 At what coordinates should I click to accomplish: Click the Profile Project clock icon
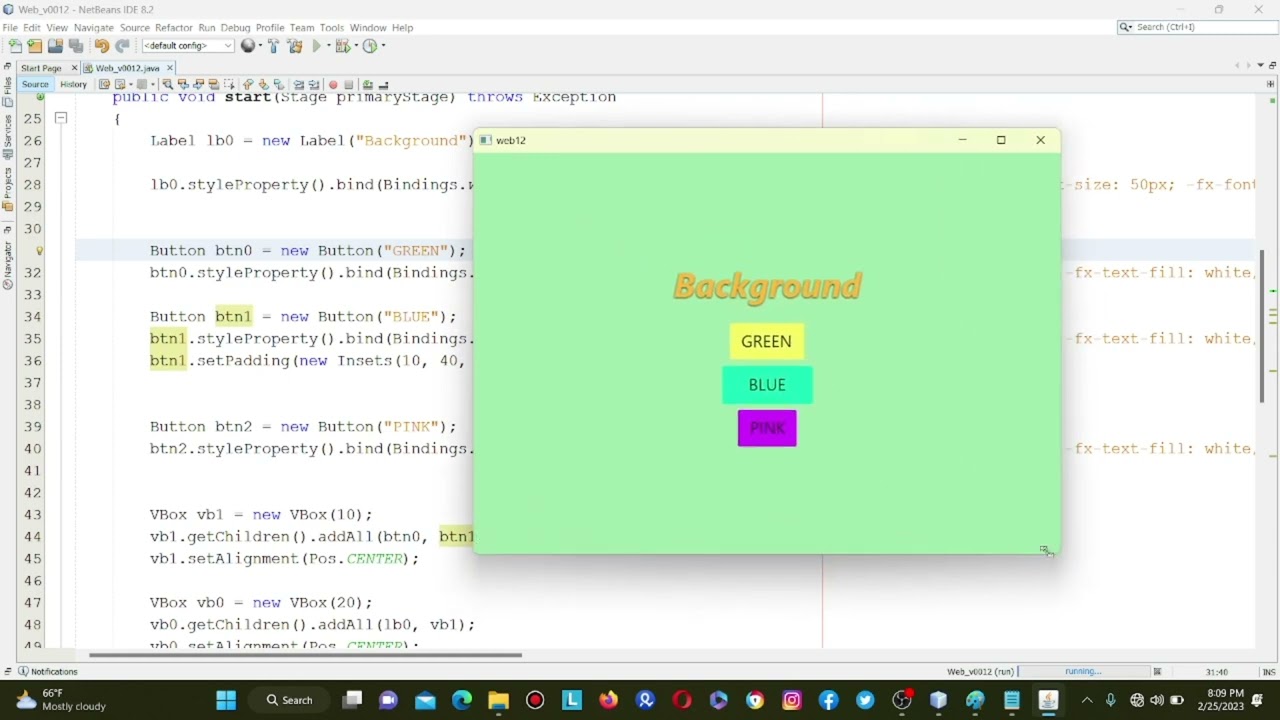[x=369, y=46]
